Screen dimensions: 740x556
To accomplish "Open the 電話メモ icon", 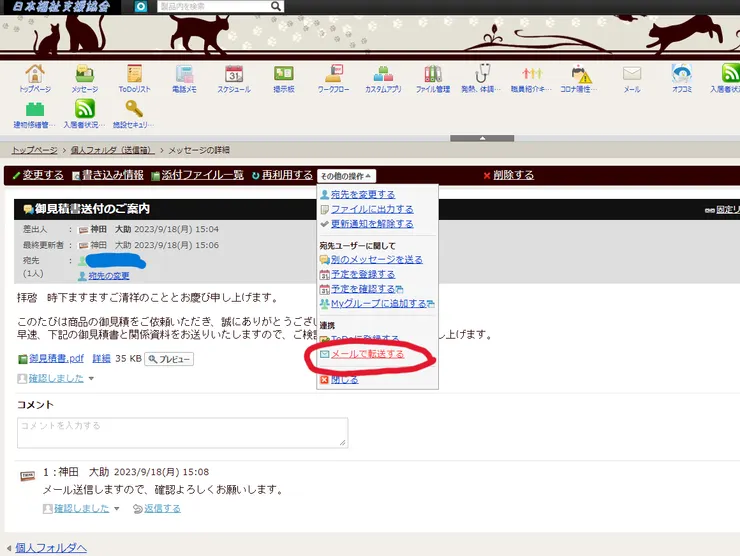I will pos(184,74).
